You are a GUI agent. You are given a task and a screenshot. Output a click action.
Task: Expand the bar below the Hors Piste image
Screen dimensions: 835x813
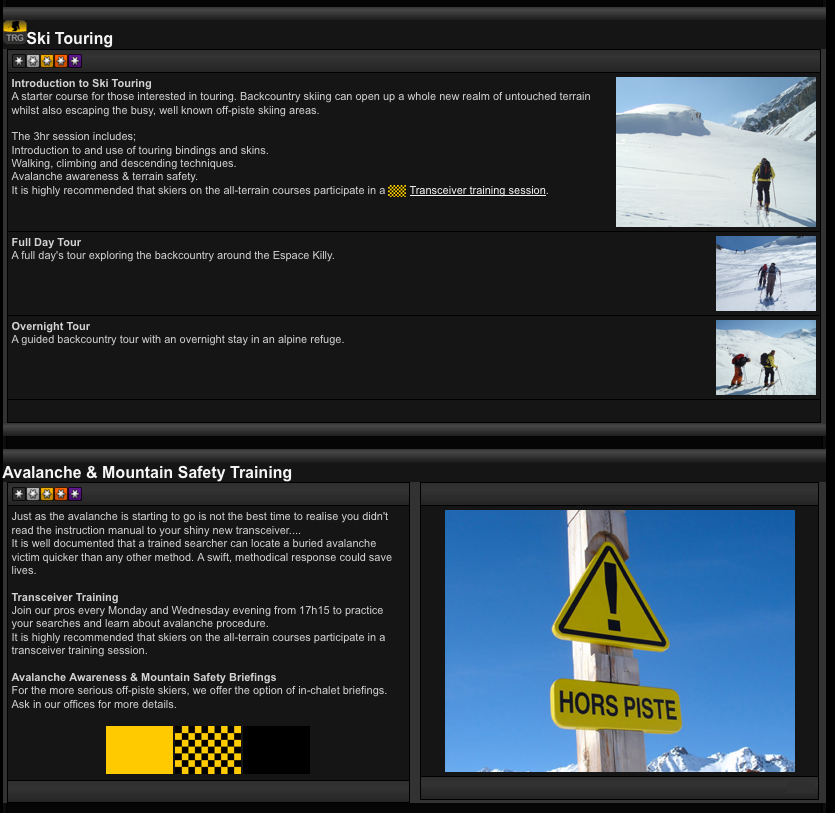[621, 791]
